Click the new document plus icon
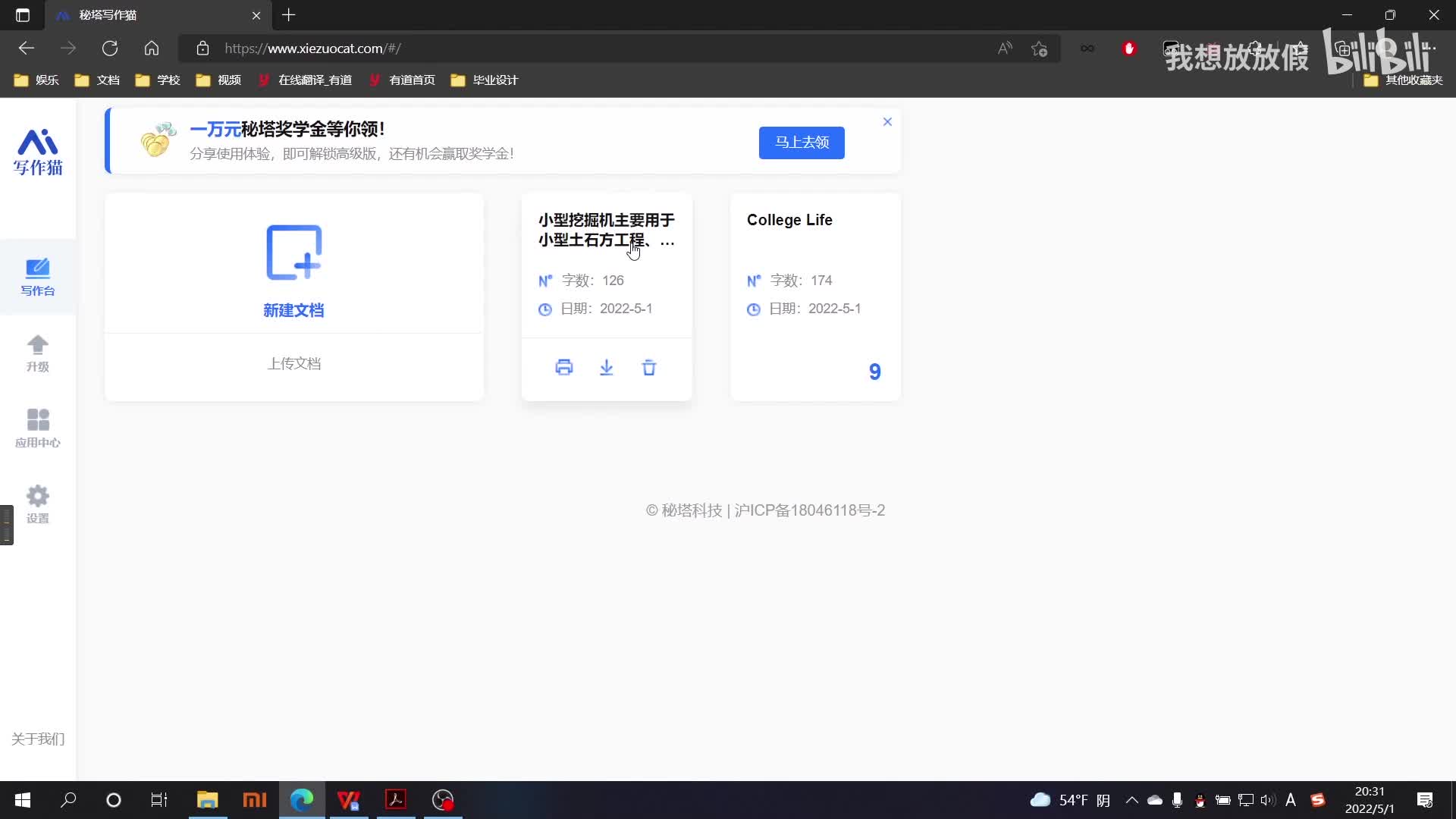This screenshot has height=819, width=1456. pyautogui.click(x=293, y=253)
